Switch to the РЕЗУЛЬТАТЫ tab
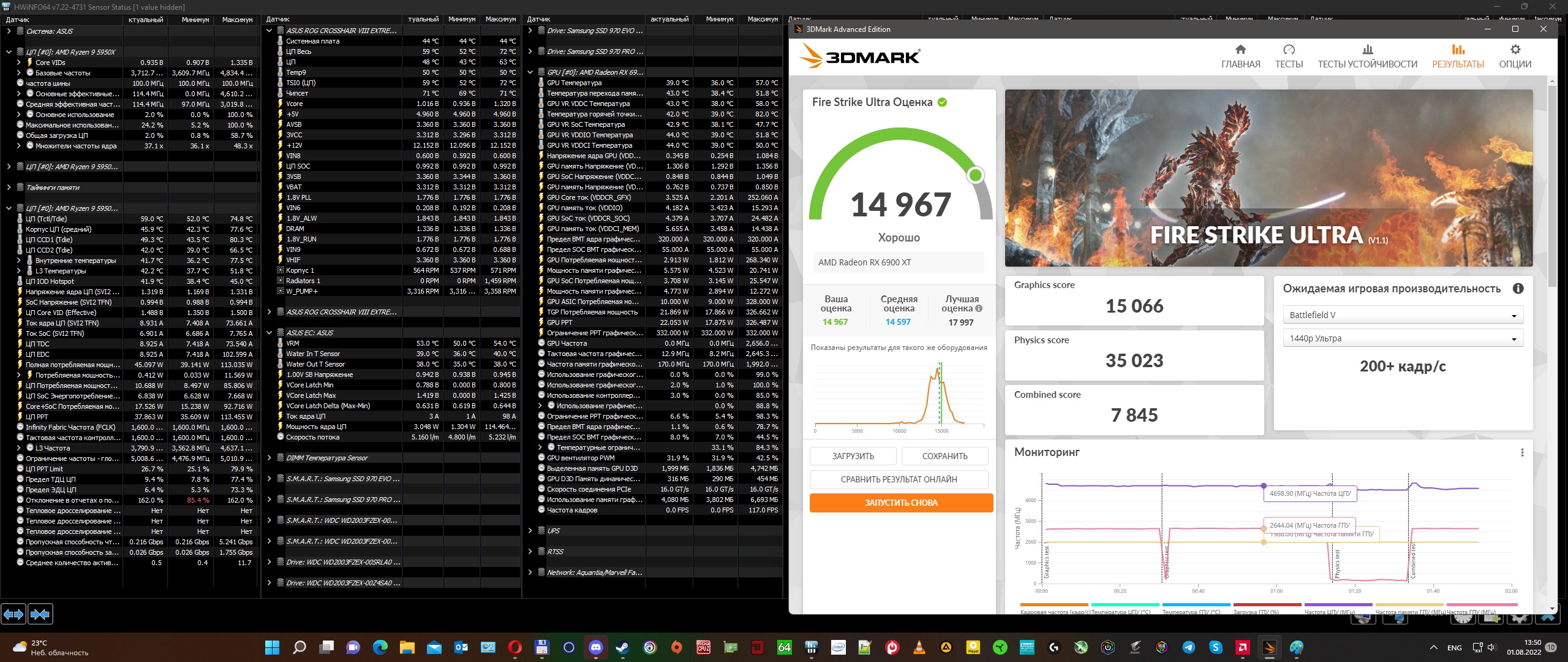 pyautogui.click(x=1458, y=56)
